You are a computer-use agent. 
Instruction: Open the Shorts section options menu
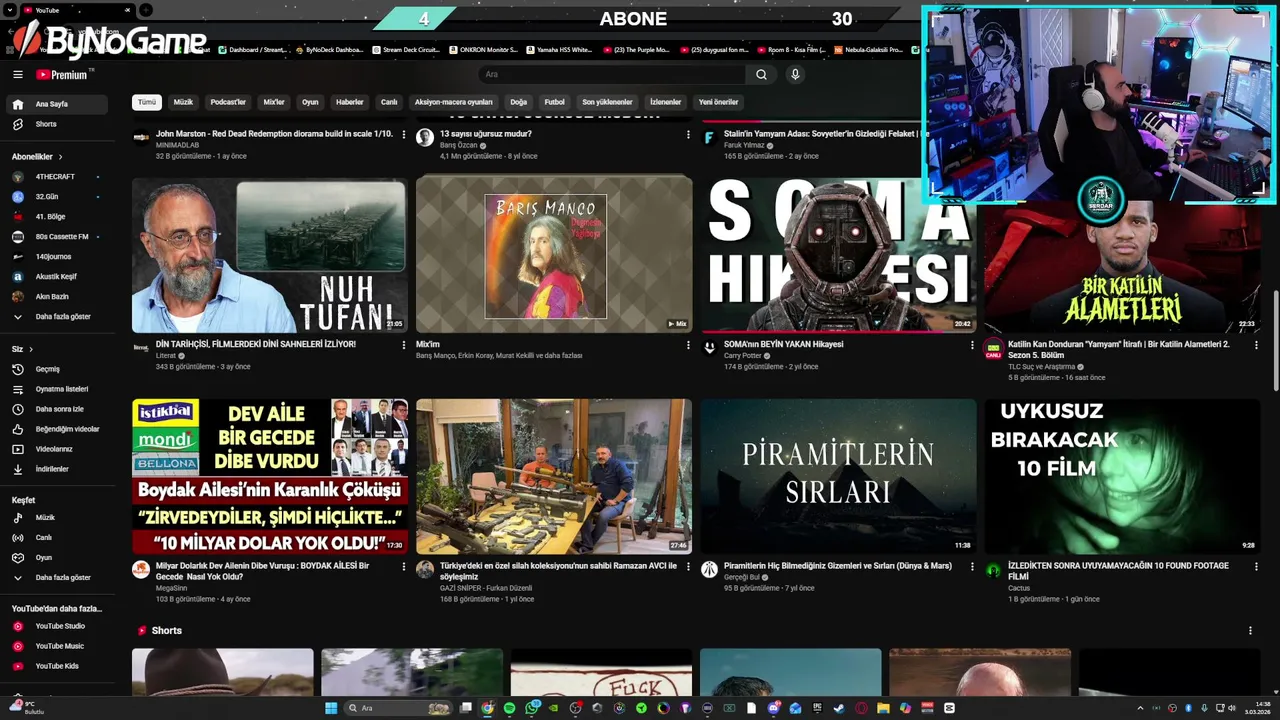click(x=1250, y=631)
